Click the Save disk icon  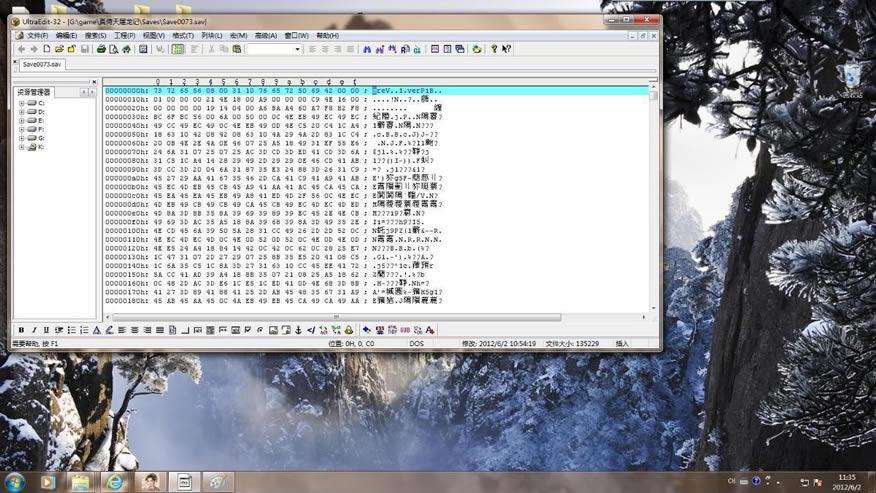[85, 49]
